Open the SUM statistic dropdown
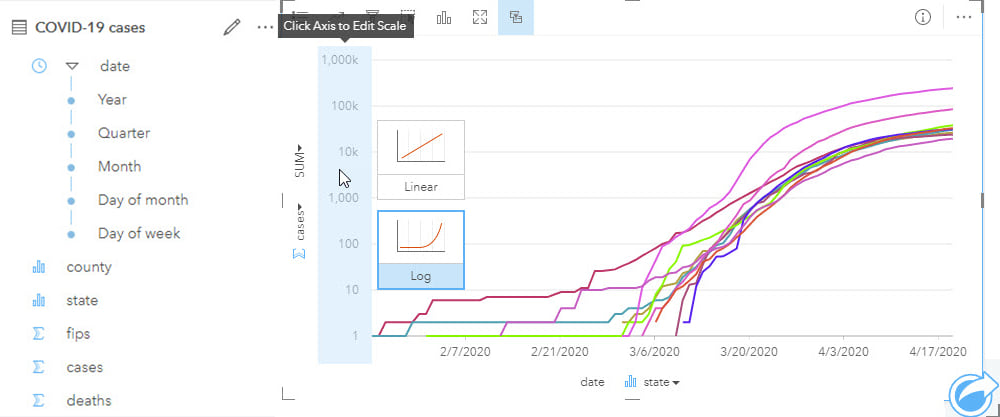Image resolution: width=1000 pixels, height=417 pixels. [299, 161]
